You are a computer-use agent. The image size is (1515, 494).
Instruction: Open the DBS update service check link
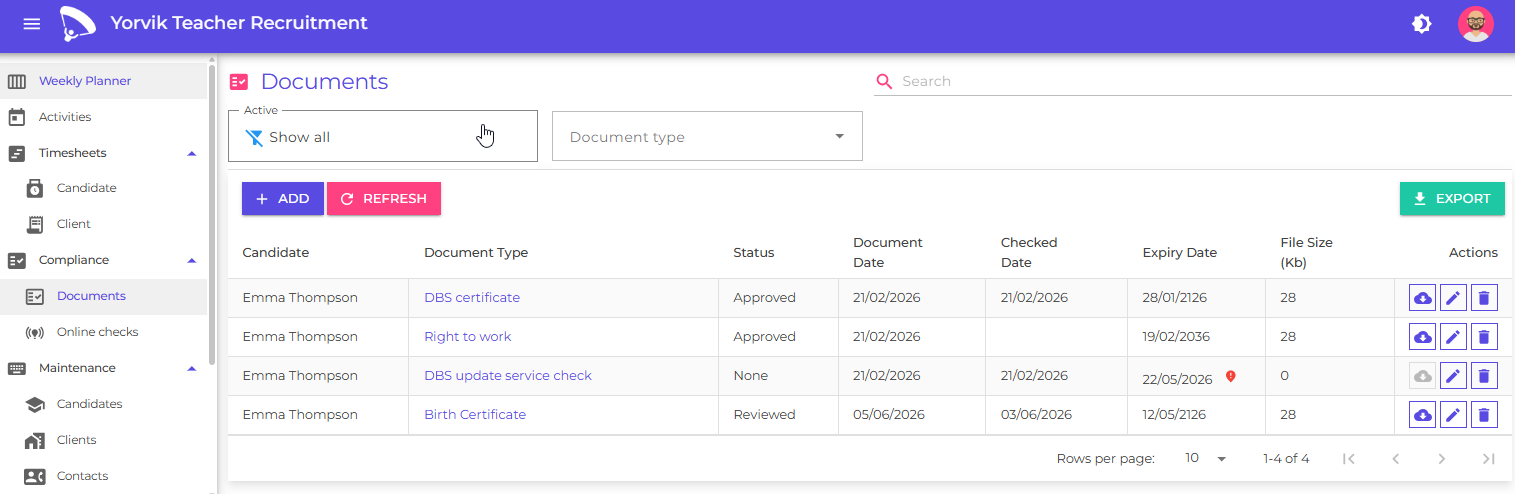tap(508, 376)
